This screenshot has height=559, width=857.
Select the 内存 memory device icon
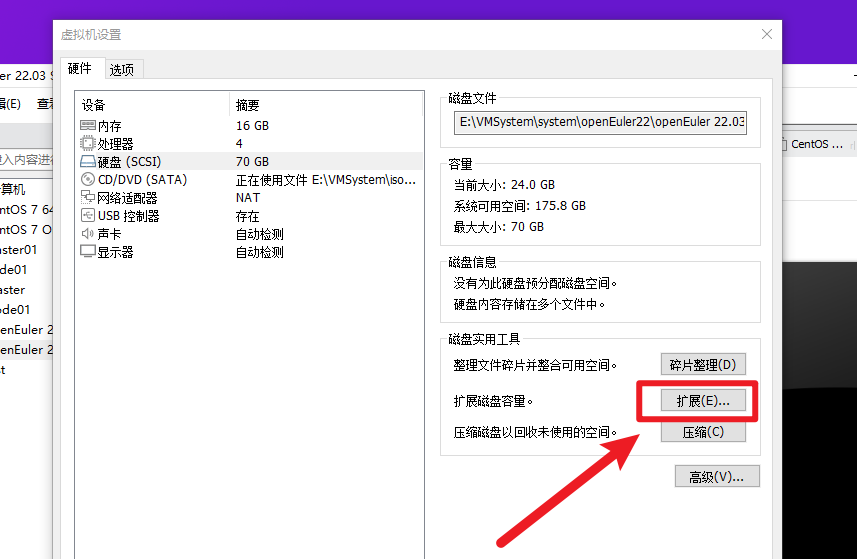click(88, 126)
